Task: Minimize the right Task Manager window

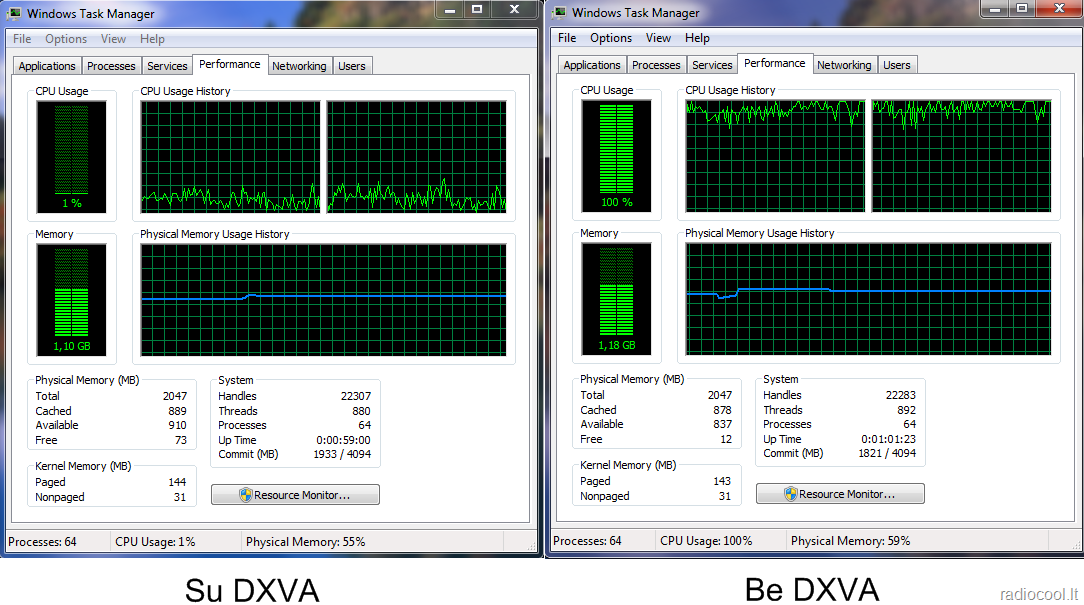Action: click(x=995, y=8)
